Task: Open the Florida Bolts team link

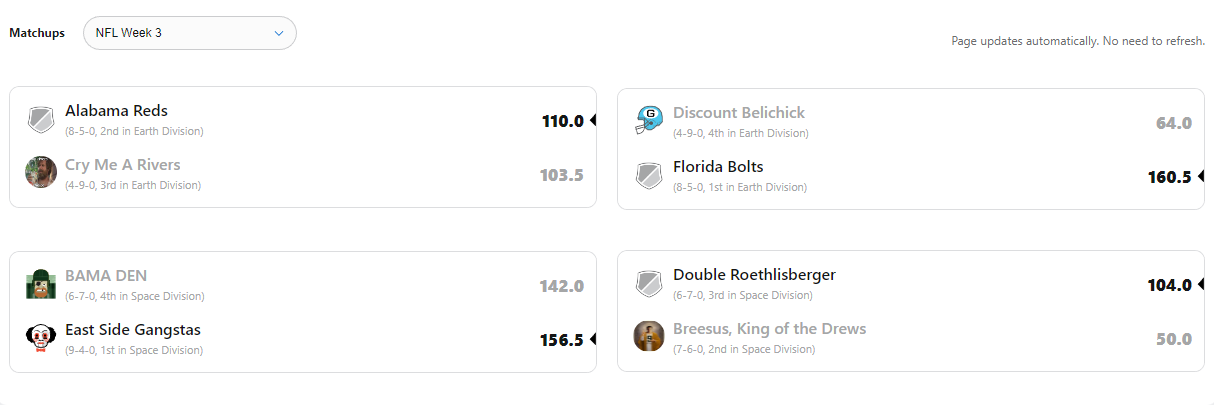Action: (x=718, y=167)
